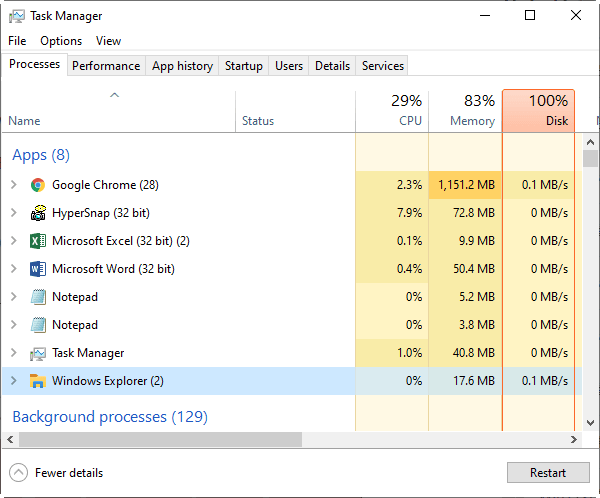Open the Options menu
Image resolution: width=600 pixels, height=498 pixels.
[x=61, y=41]
